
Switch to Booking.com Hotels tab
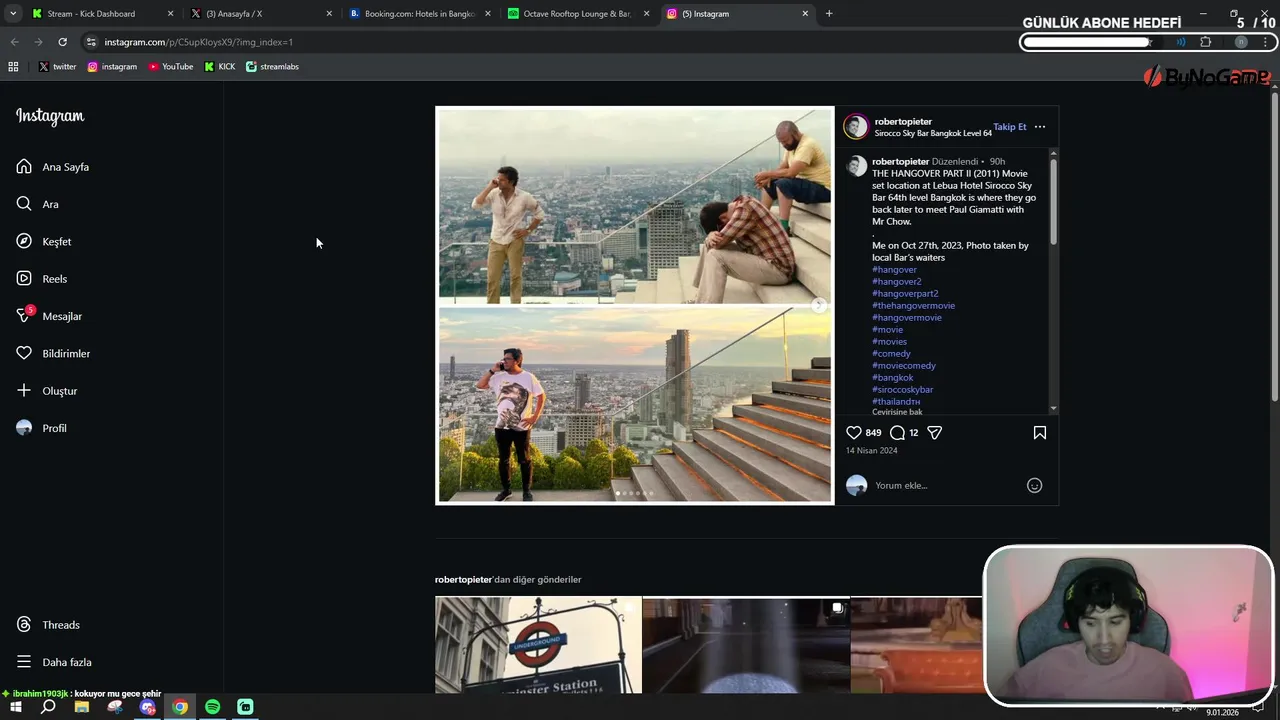click(420, 14)
